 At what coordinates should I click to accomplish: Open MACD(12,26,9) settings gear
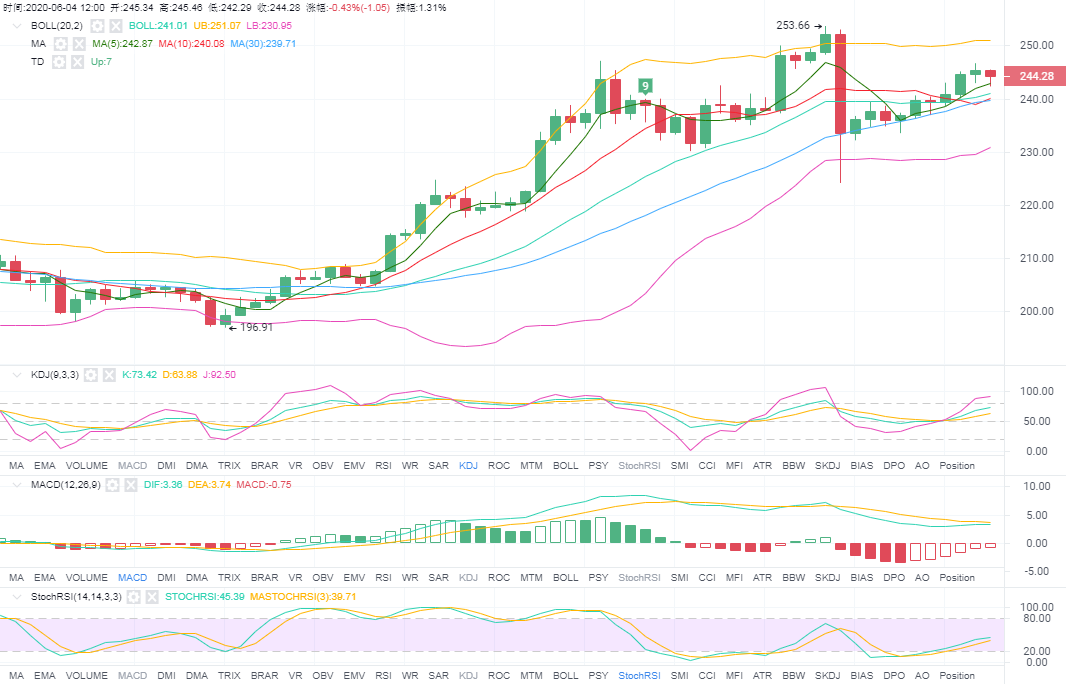(x=114, y=485)
